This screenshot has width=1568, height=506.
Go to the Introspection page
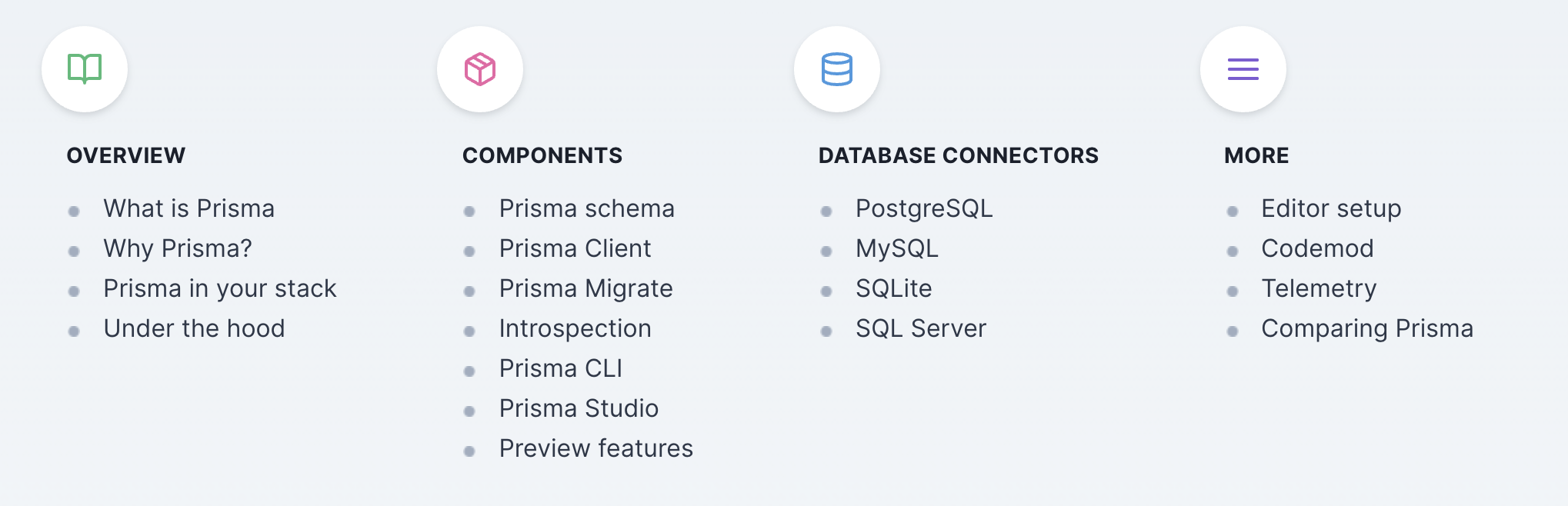point(575,328)
